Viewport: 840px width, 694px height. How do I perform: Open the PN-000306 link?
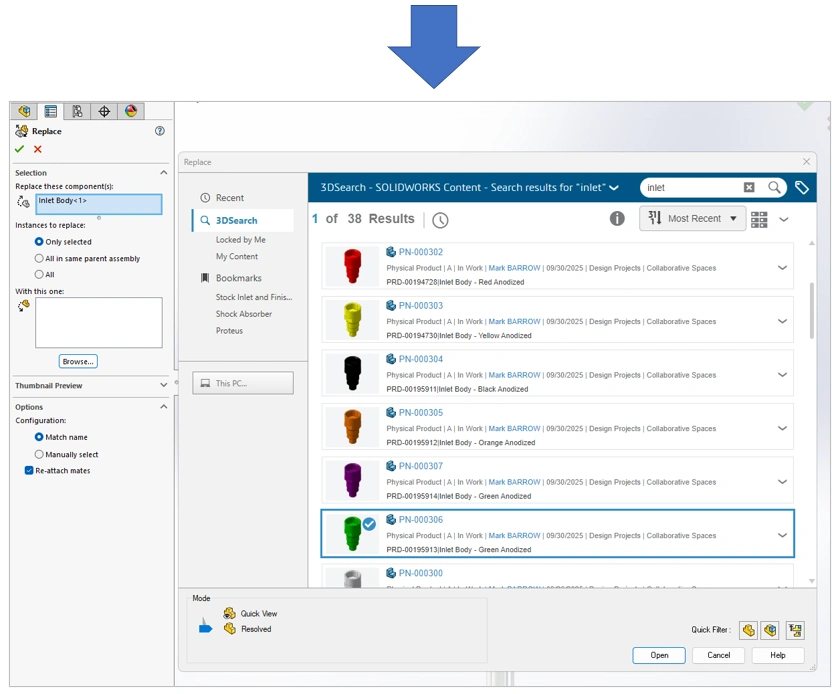click(x=421, y=520)
